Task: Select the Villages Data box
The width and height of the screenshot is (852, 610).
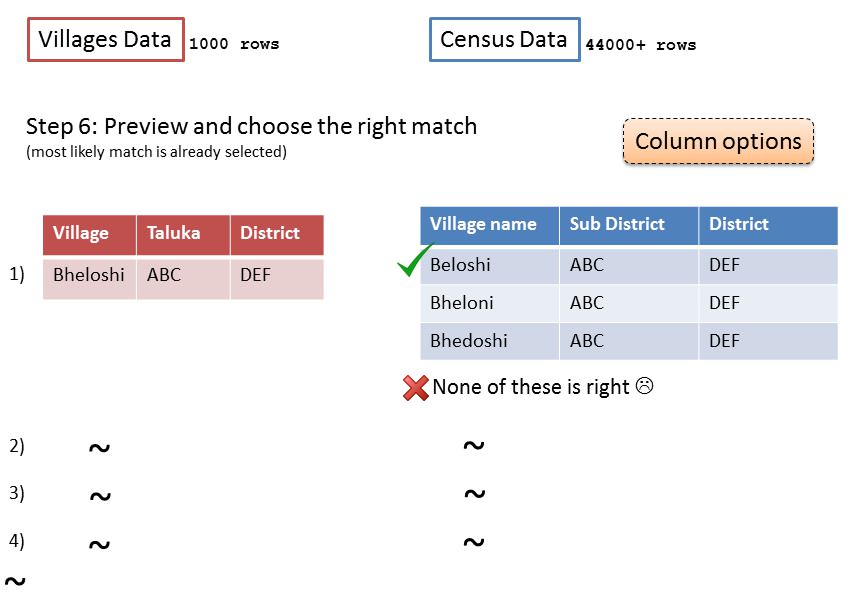Action: pyautogui.click(x=106, y=40)
